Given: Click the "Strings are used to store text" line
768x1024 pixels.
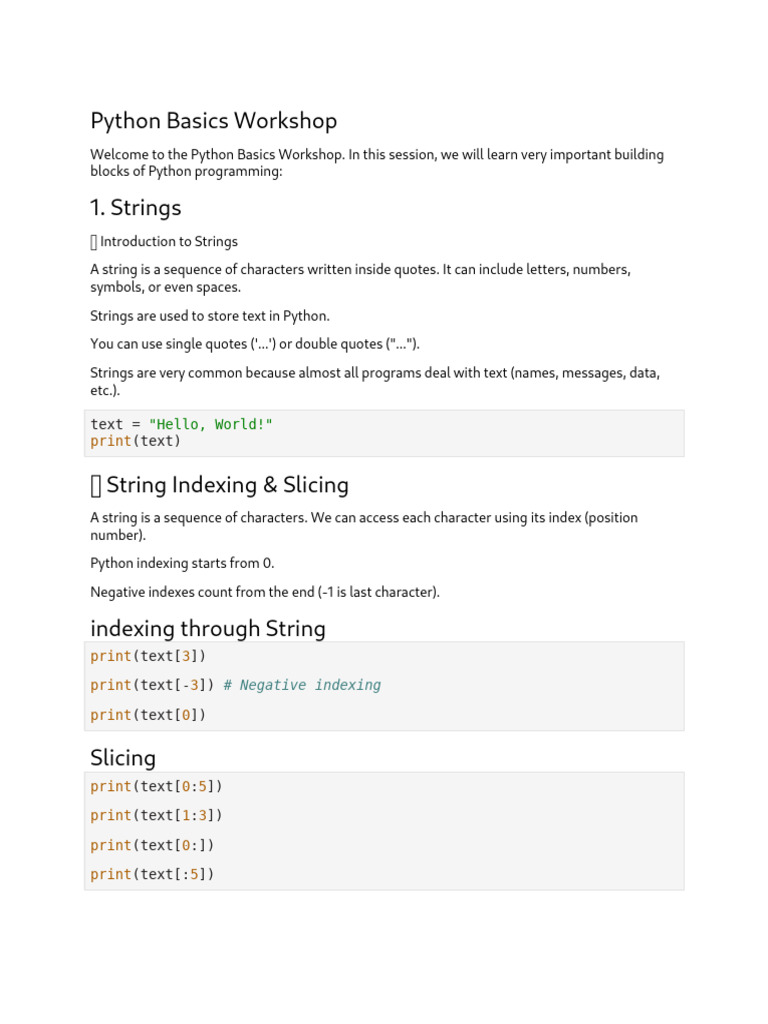Looking at the screenshot, I should coord(209,316).
